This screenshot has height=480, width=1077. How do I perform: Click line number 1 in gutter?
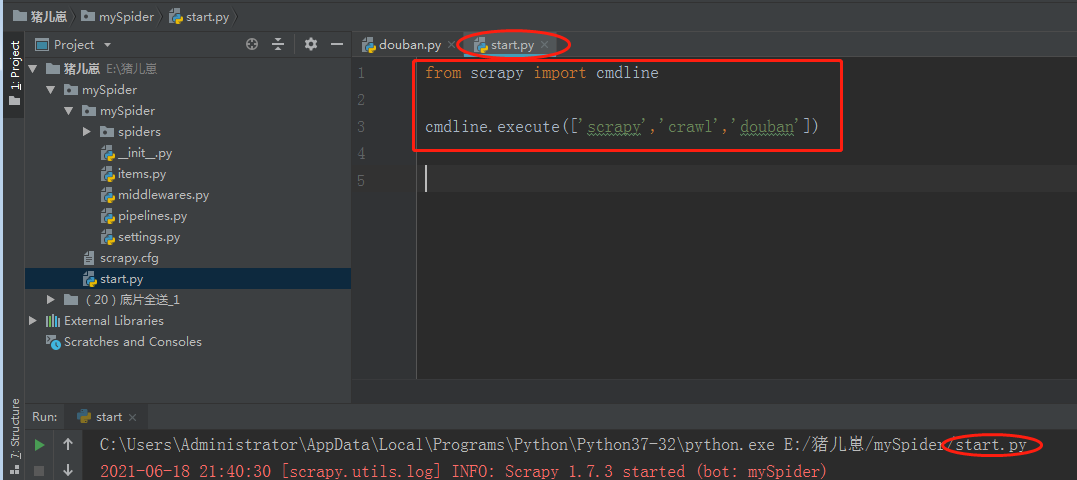[361, 73]
